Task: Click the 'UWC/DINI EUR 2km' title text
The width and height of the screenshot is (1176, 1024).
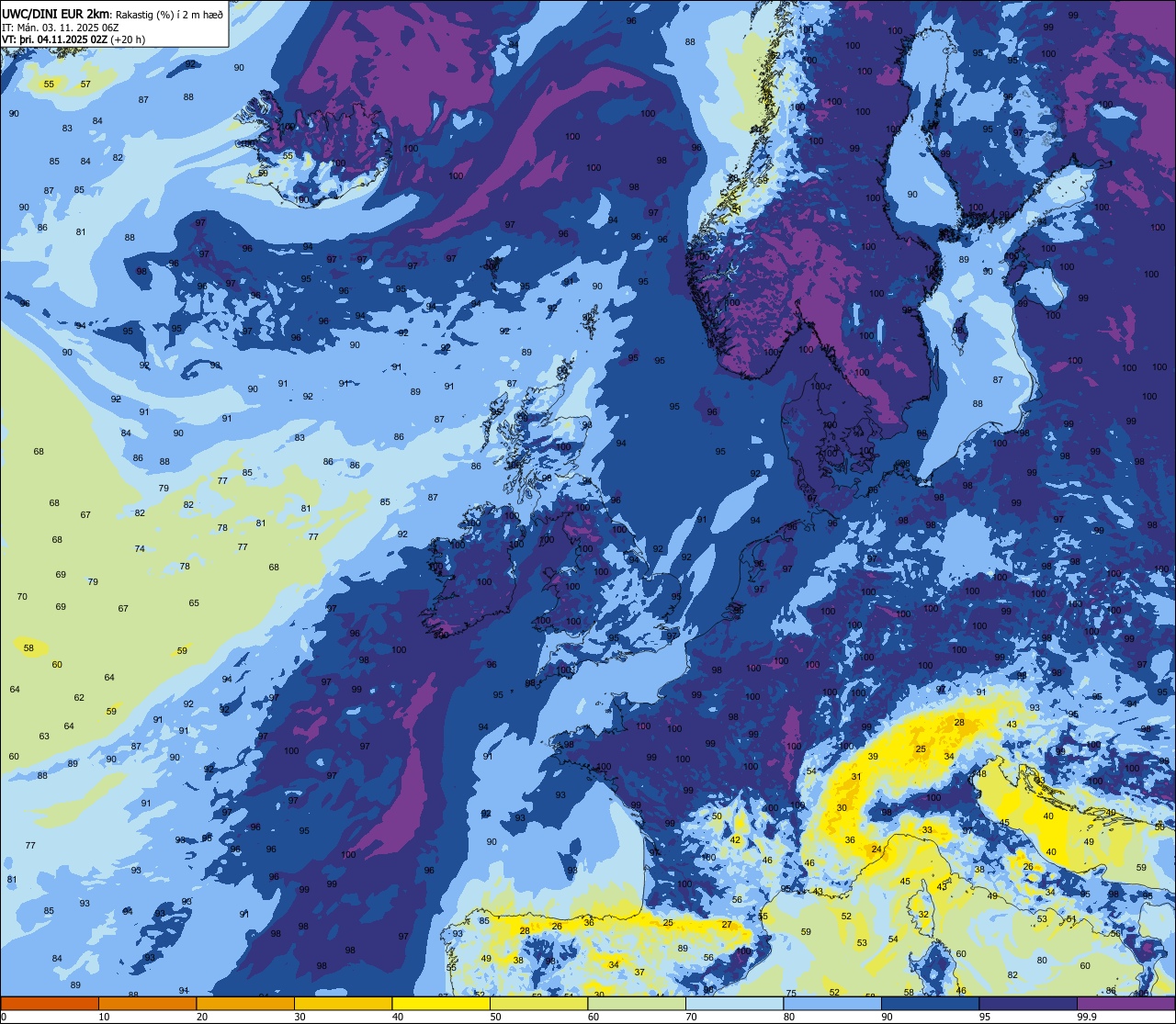Action: click(55, 15)
